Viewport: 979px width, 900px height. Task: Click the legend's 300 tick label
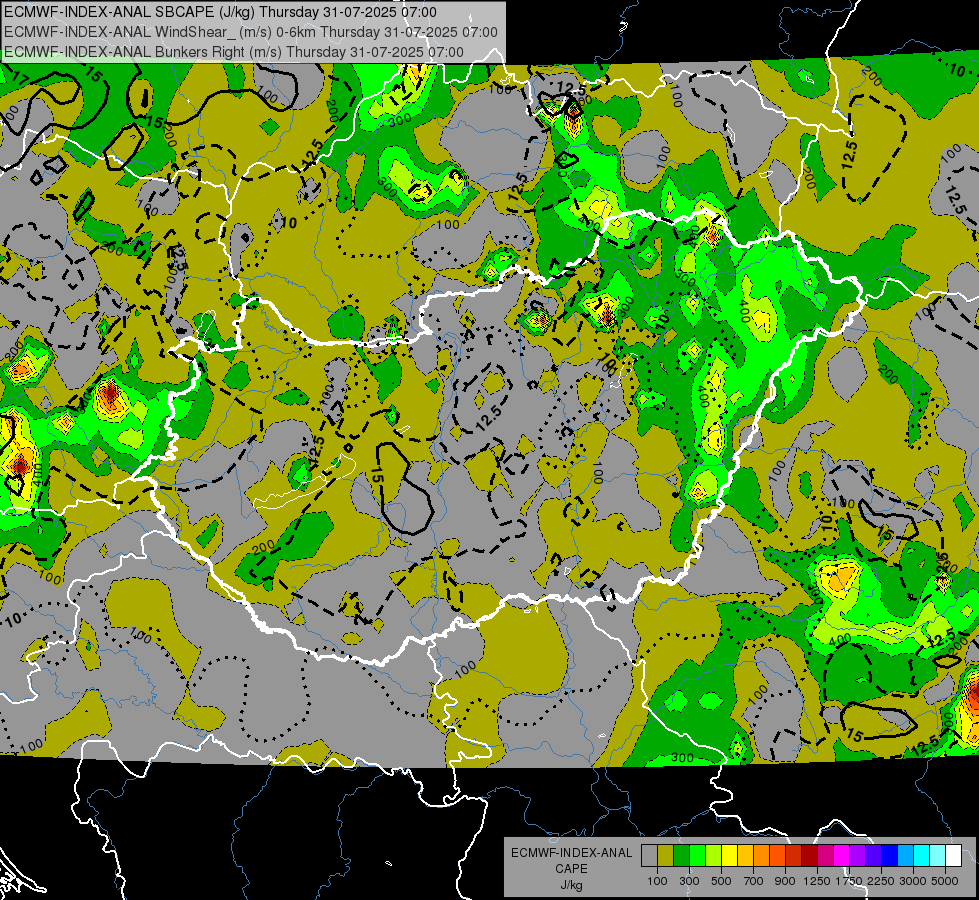coord(689,881)
